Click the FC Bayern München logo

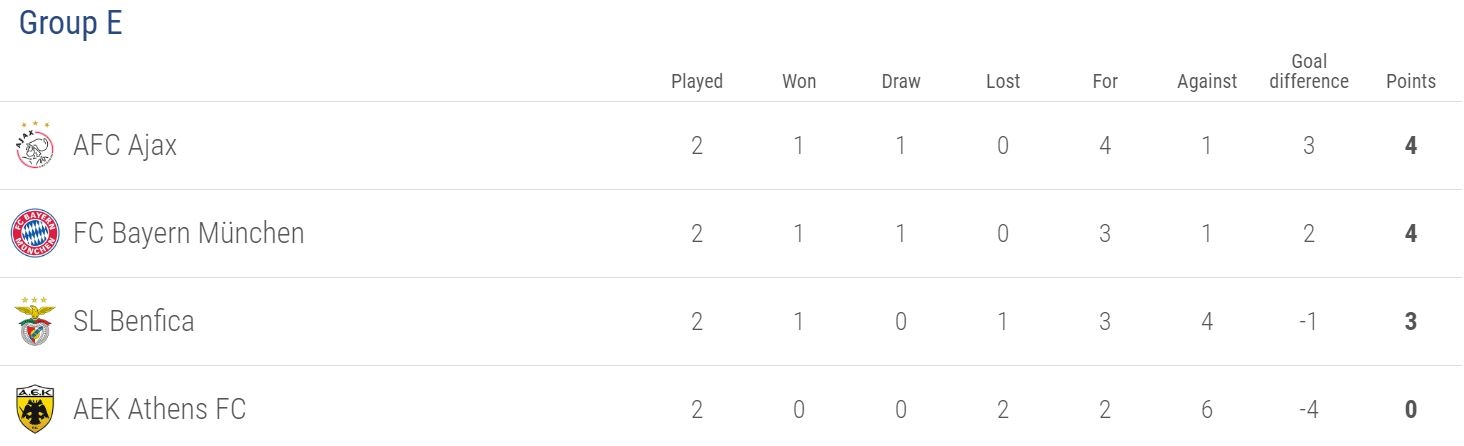35,234
